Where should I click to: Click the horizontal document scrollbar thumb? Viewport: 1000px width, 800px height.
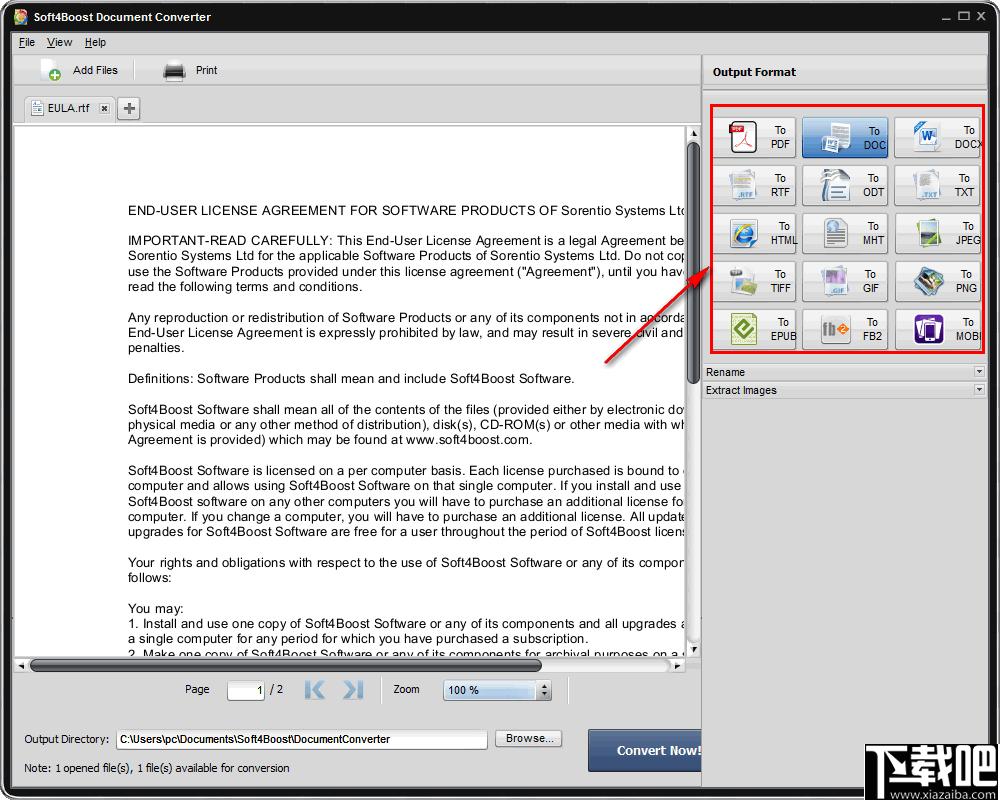click(286, 665)
